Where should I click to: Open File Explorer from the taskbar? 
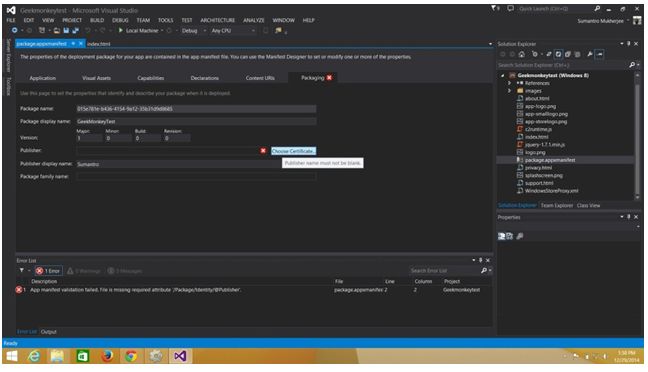(58, 356)
